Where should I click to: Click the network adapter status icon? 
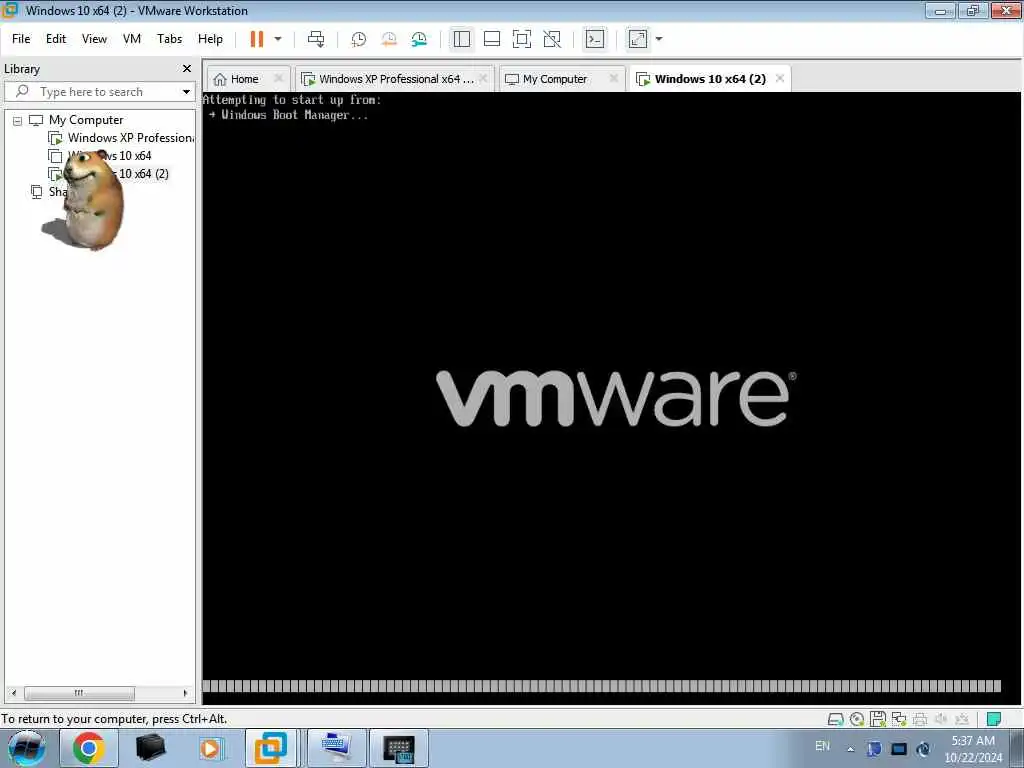tap(899, 720)
